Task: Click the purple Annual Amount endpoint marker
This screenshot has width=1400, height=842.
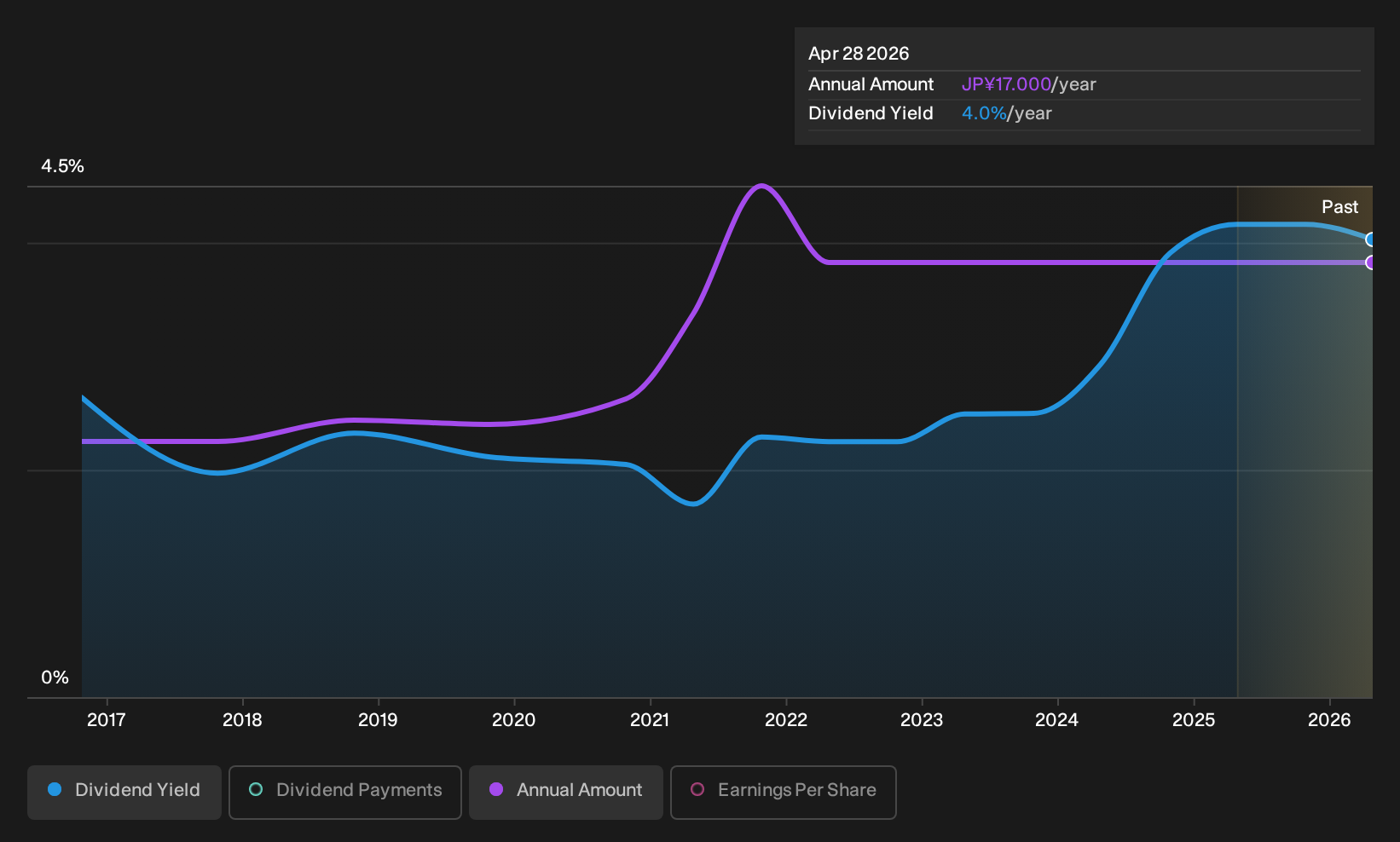Action: click(x=1371, y=262)
